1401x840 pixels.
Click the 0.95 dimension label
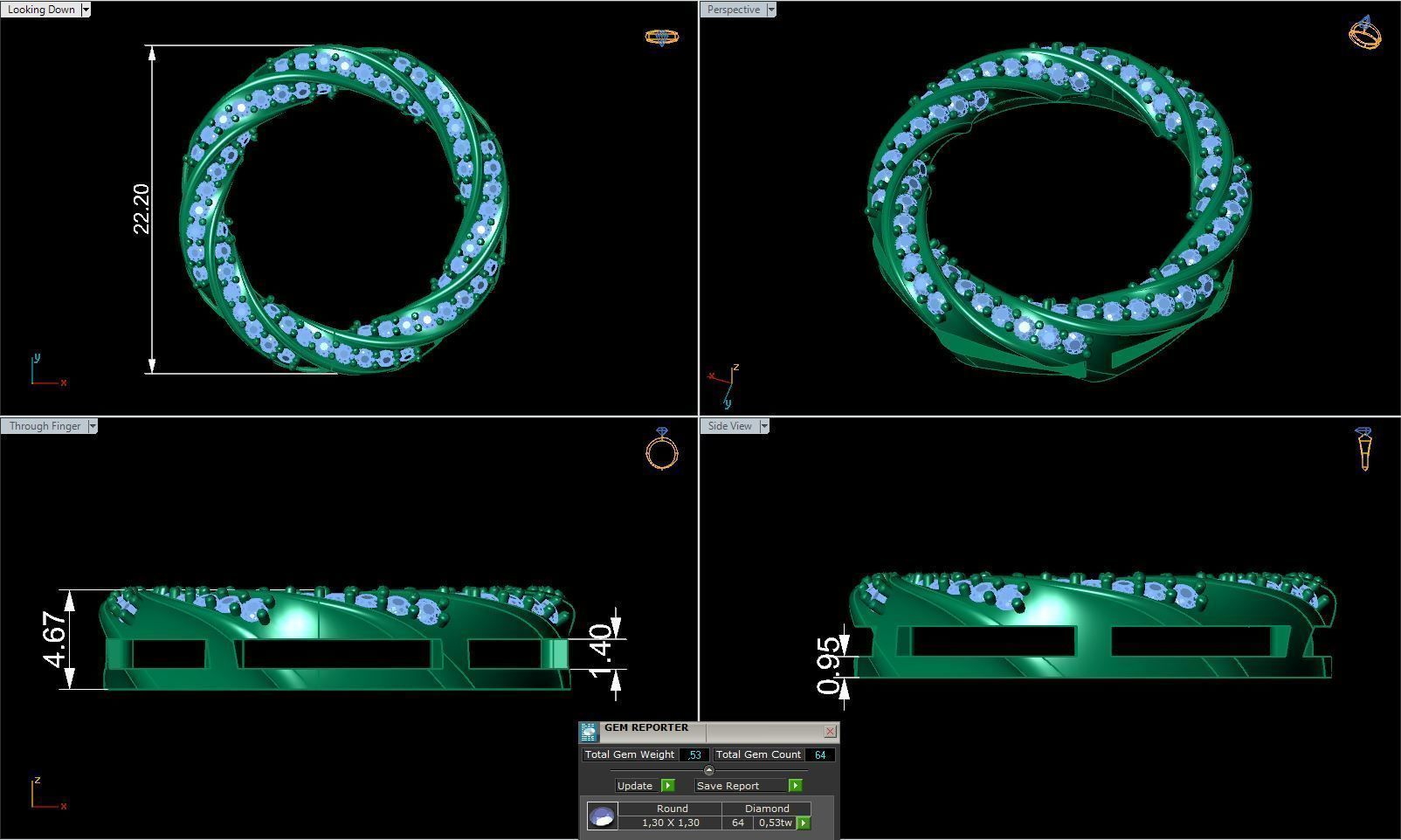[x=829, y=665]
